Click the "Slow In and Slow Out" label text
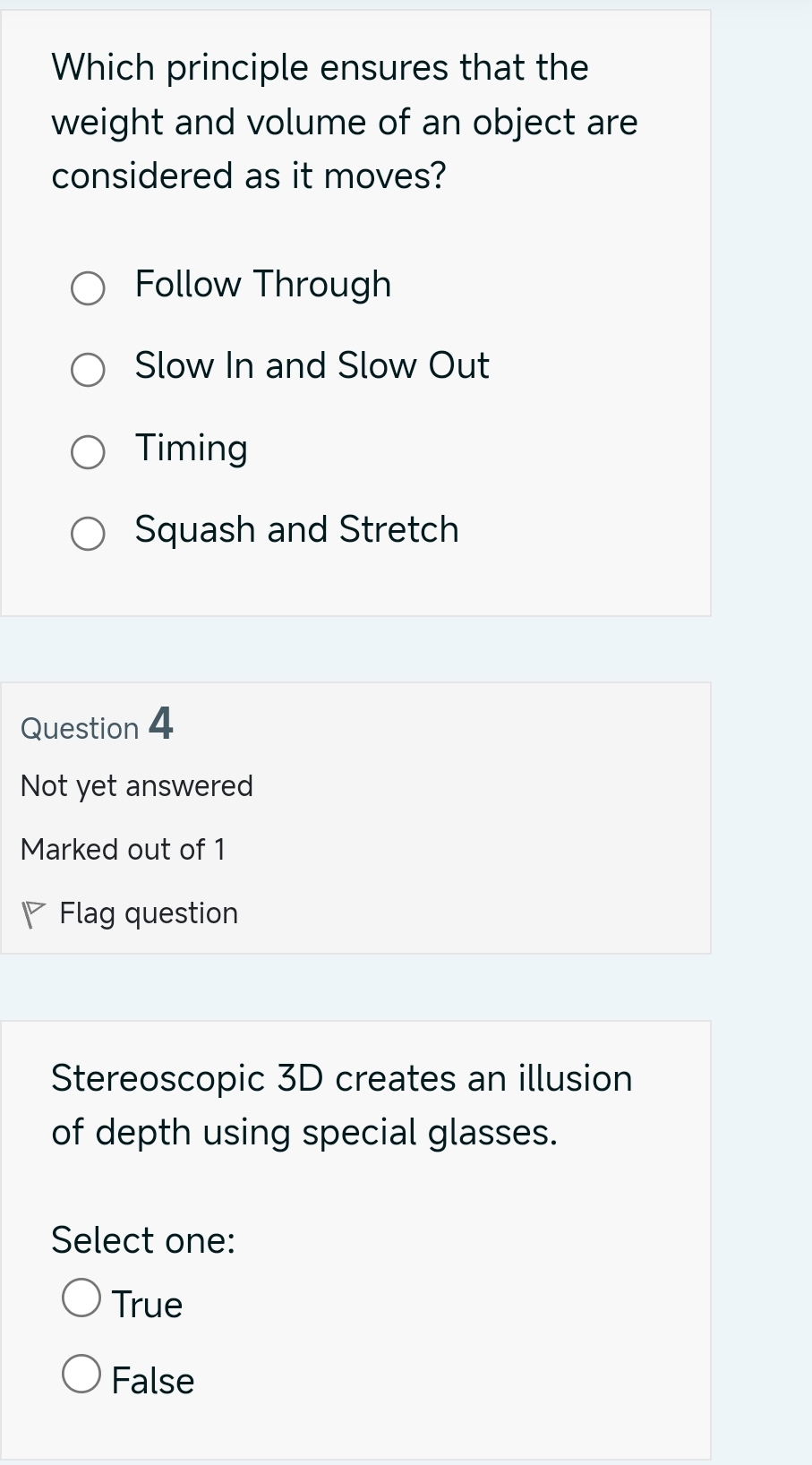This screenshot has width=812, height=1465. (x=312, y=366)
